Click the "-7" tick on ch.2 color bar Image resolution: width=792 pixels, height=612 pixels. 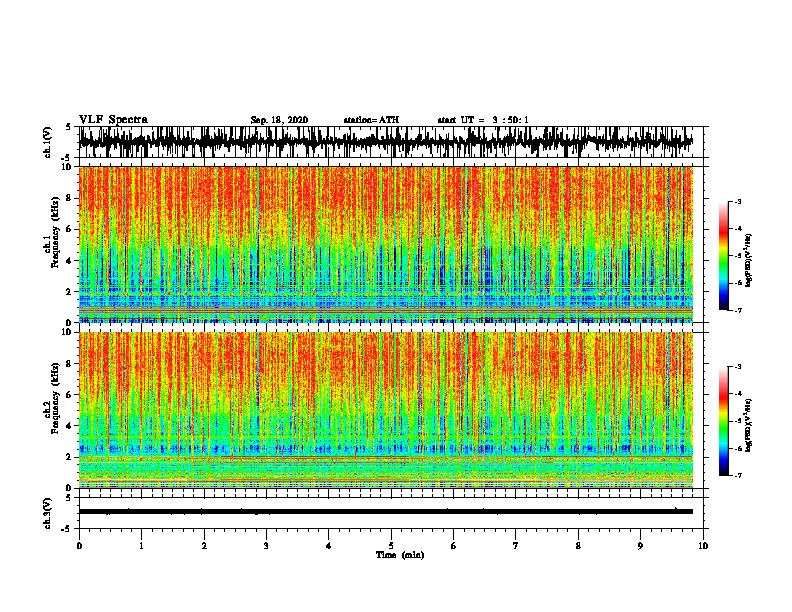click(x=738, y=475)
